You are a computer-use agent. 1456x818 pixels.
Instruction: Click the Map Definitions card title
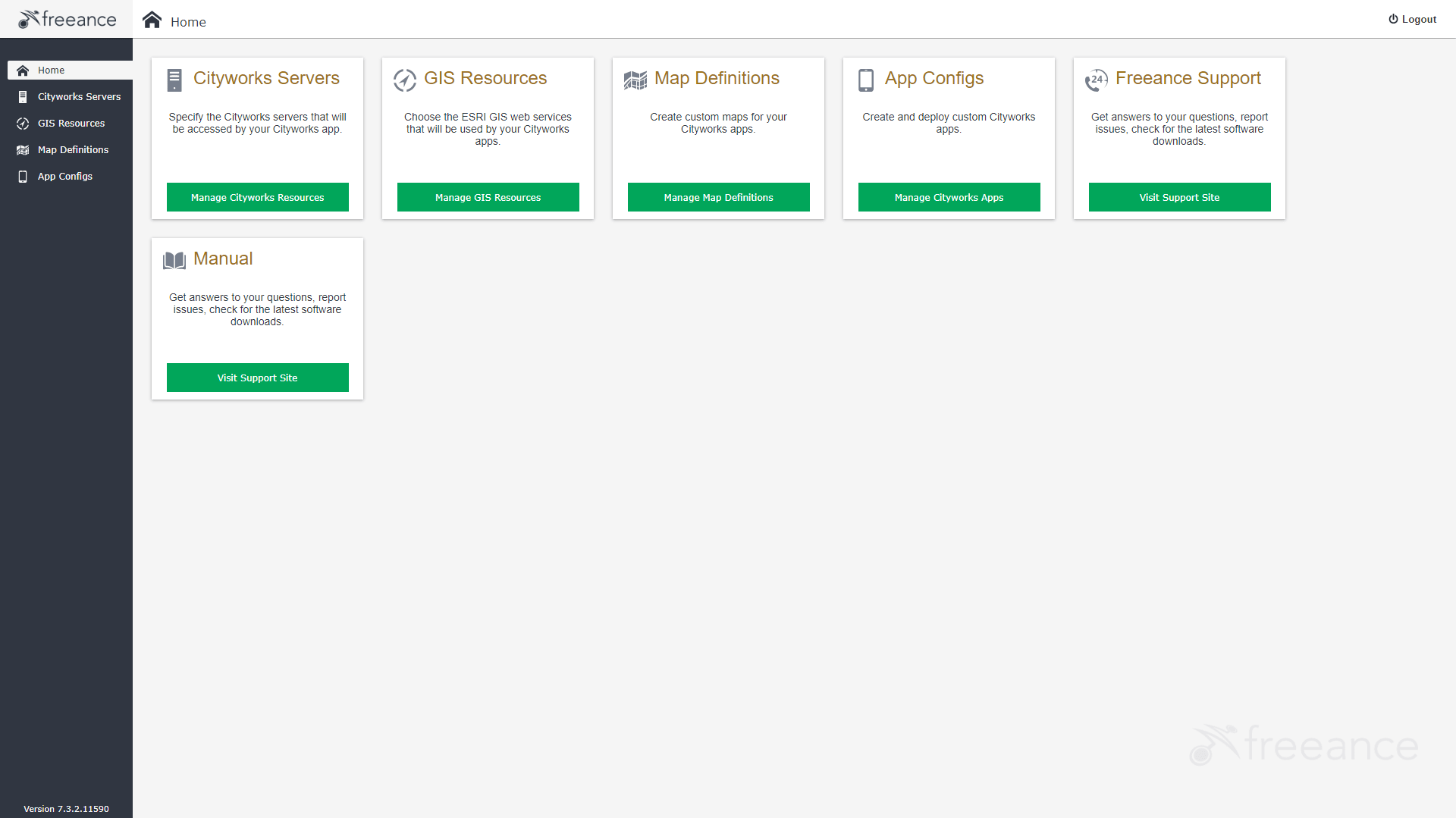717,78
